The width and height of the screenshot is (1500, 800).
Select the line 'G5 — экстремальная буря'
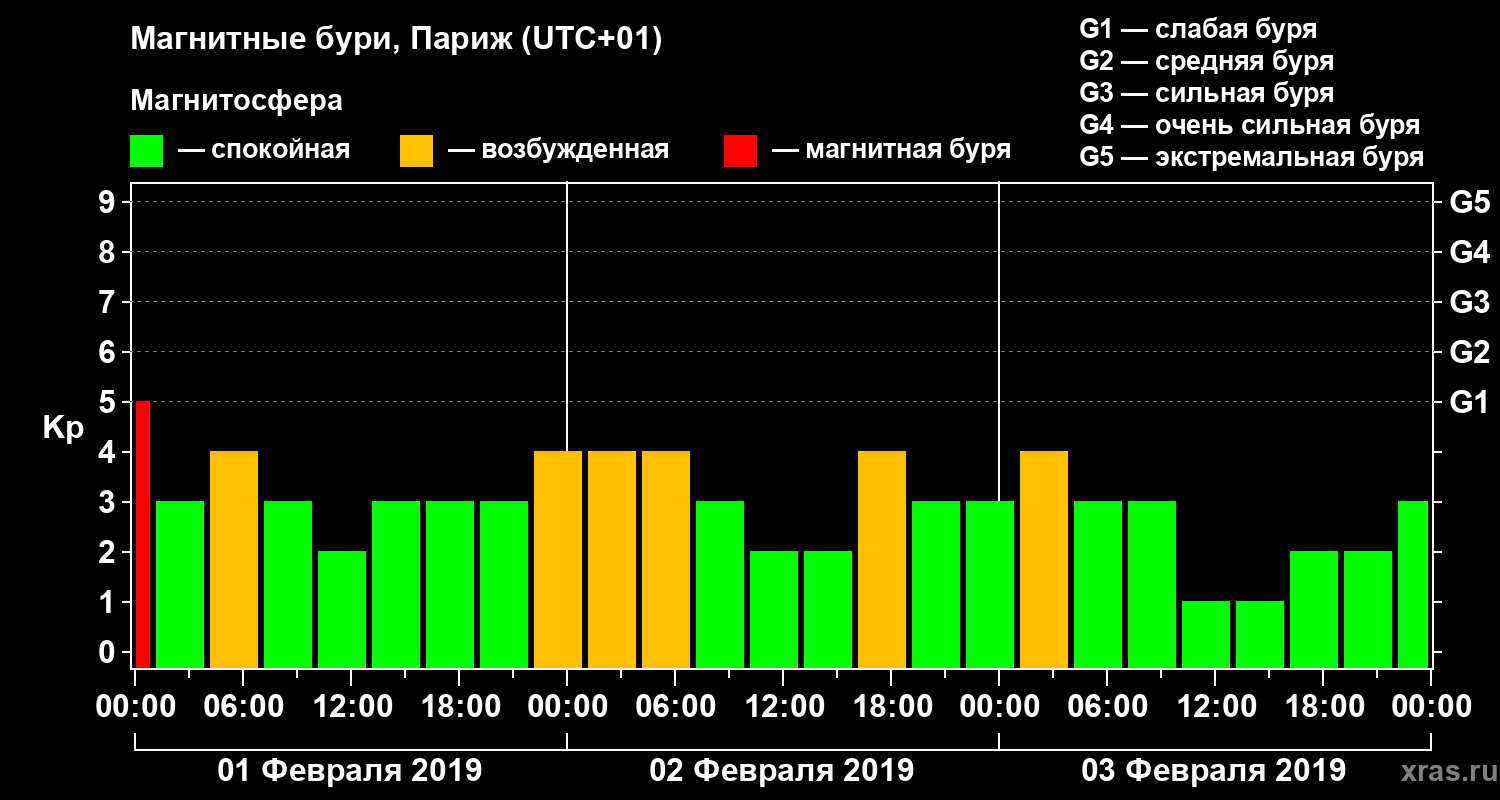[x=1251, y=157]
